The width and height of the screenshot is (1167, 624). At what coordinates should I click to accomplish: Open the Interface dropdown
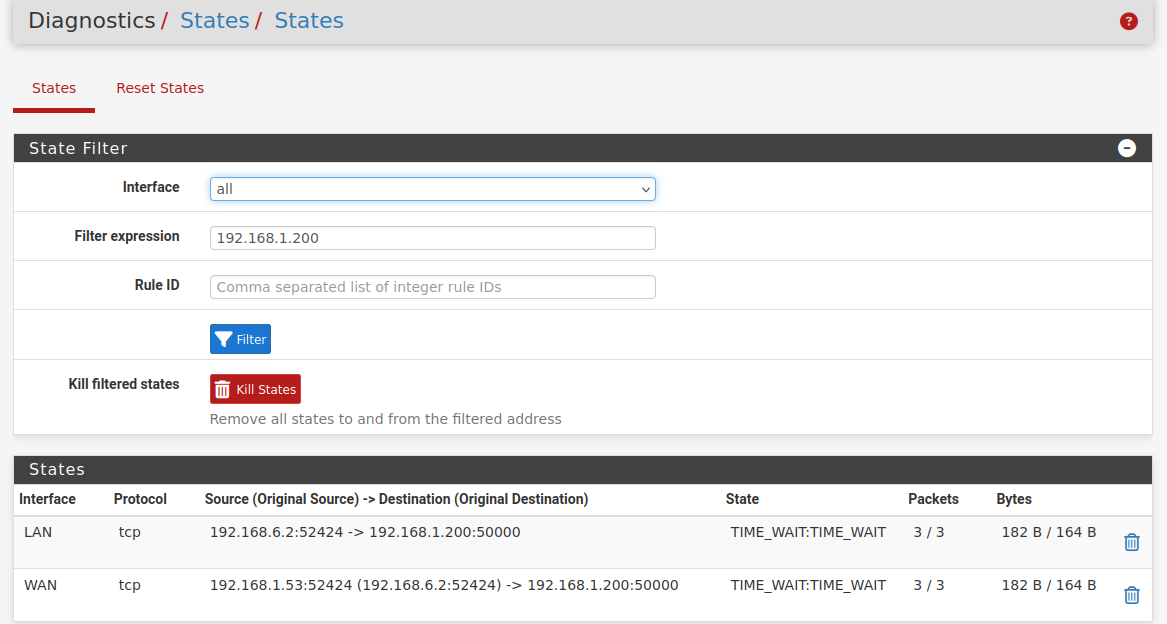(432, 189)
